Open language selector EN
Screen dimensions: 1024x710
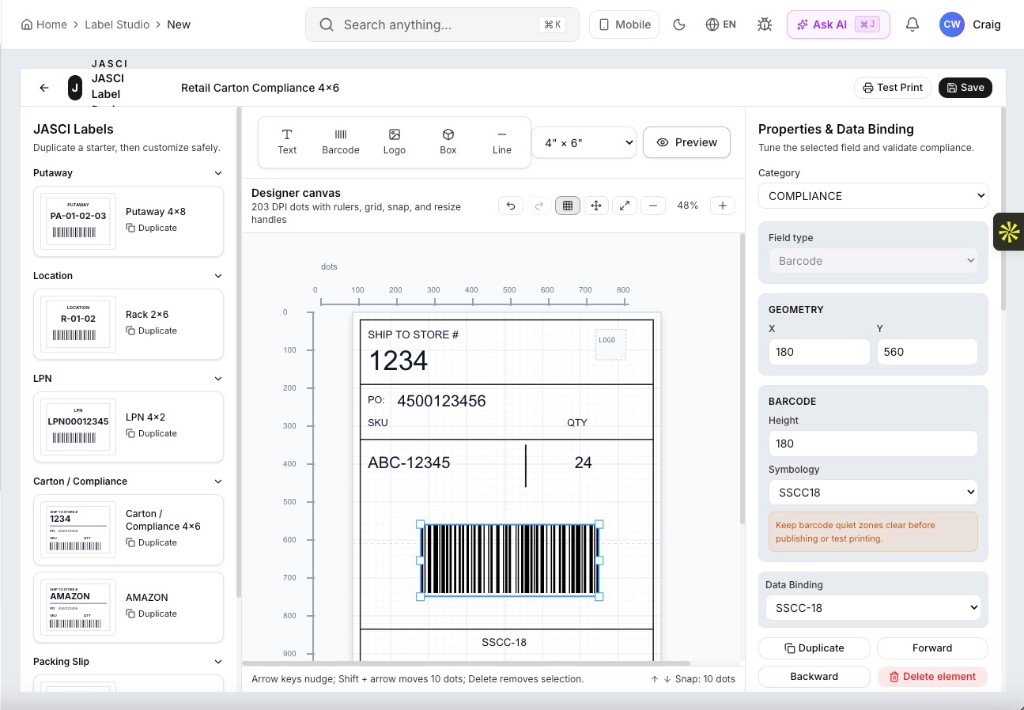click(721, 25)
